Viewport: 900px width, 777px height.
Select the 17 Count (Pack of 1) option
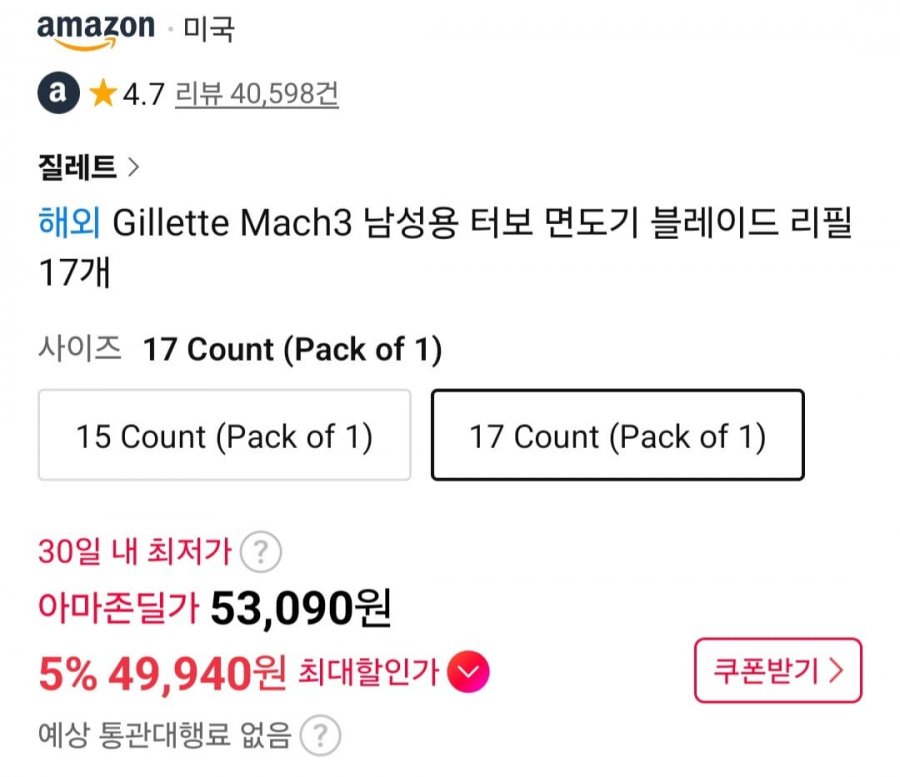point(617,436)
